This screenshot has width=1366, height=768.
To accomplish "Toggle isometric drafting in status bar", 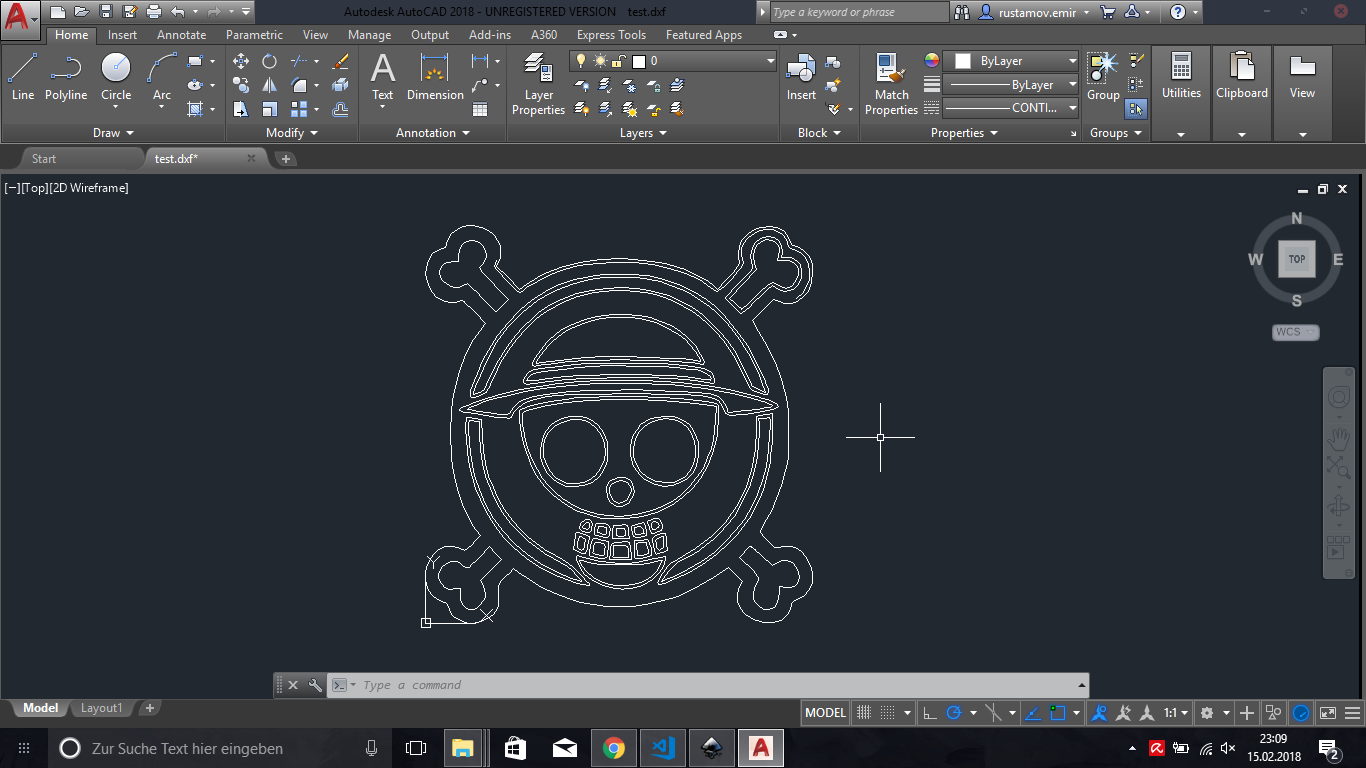I will 994,713.
